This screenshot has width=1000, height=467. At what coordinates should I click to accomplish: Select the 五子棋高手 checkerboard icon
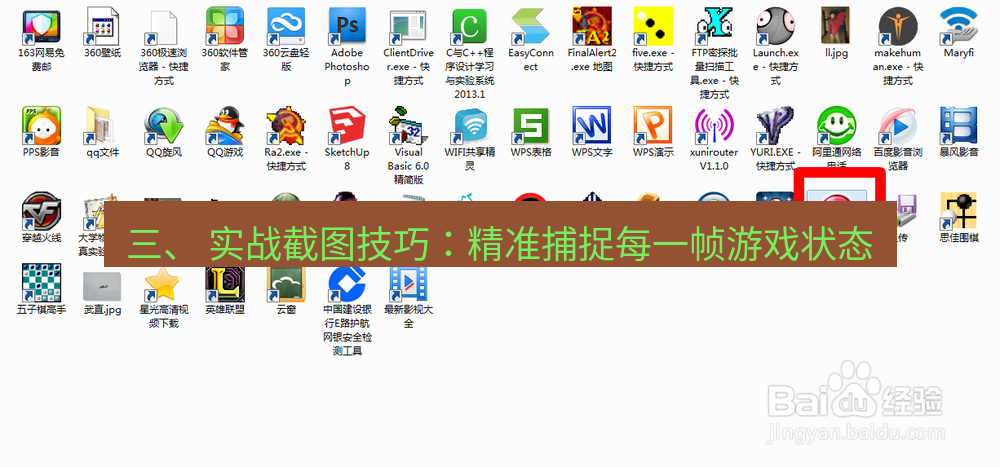point(41,283)
